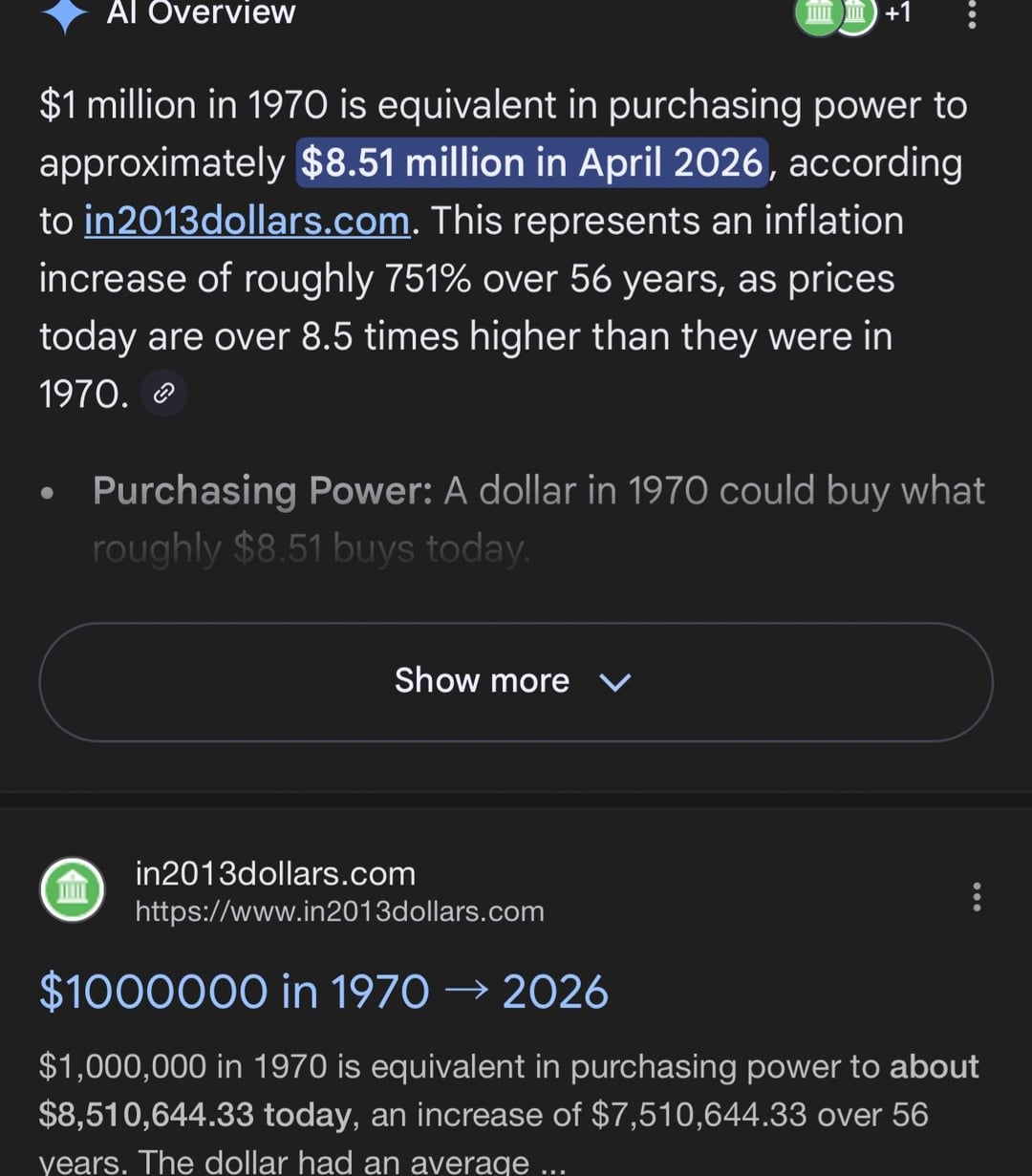The image size is (1032, 1176).
Task: Tap the AI Overview sparkle icon
Action: [65, 13]
